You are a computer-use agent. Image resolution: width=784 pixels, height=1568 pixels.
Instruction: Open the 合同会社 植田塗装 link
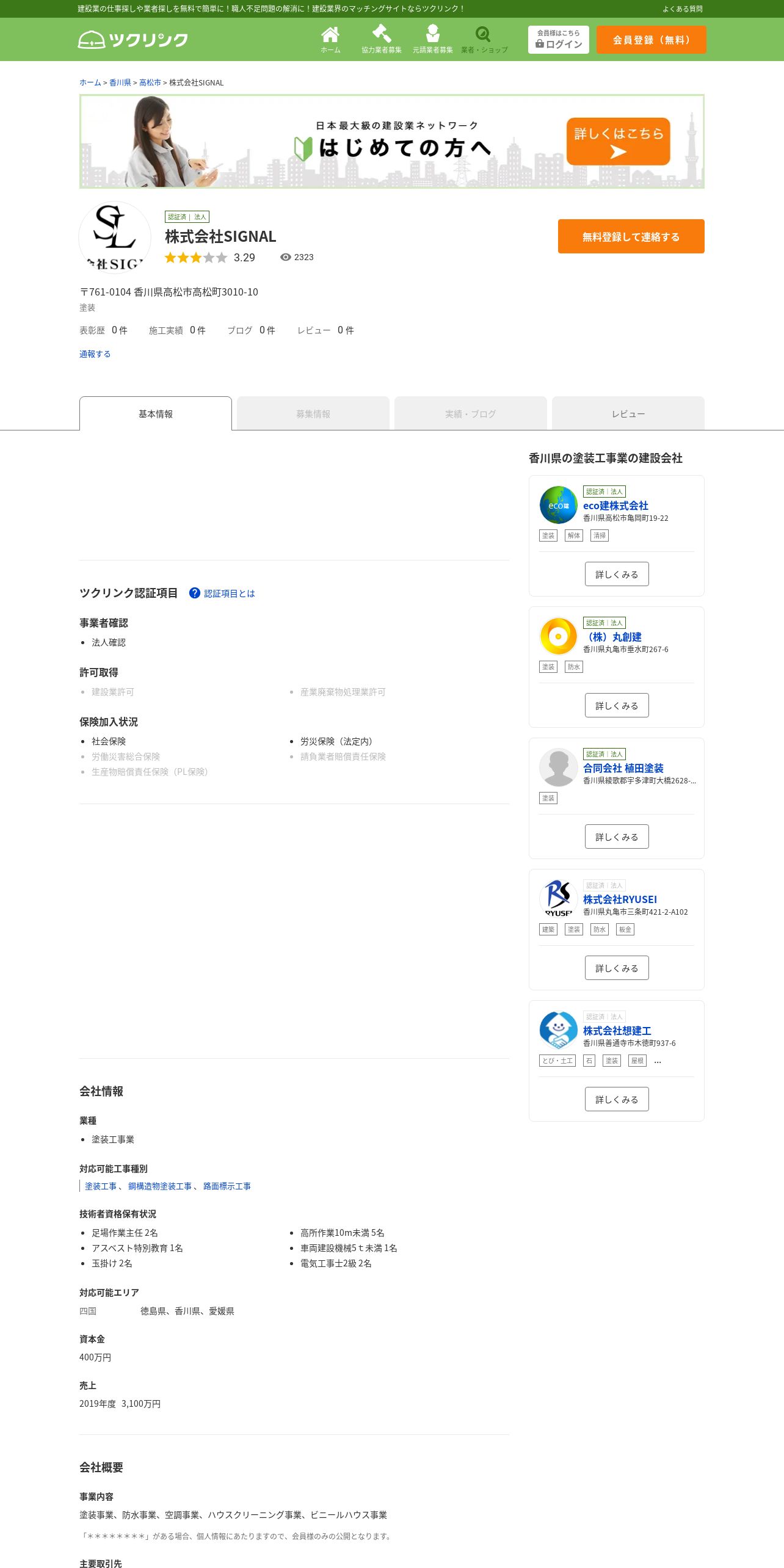pyautogui.click(x=623, y=768)
